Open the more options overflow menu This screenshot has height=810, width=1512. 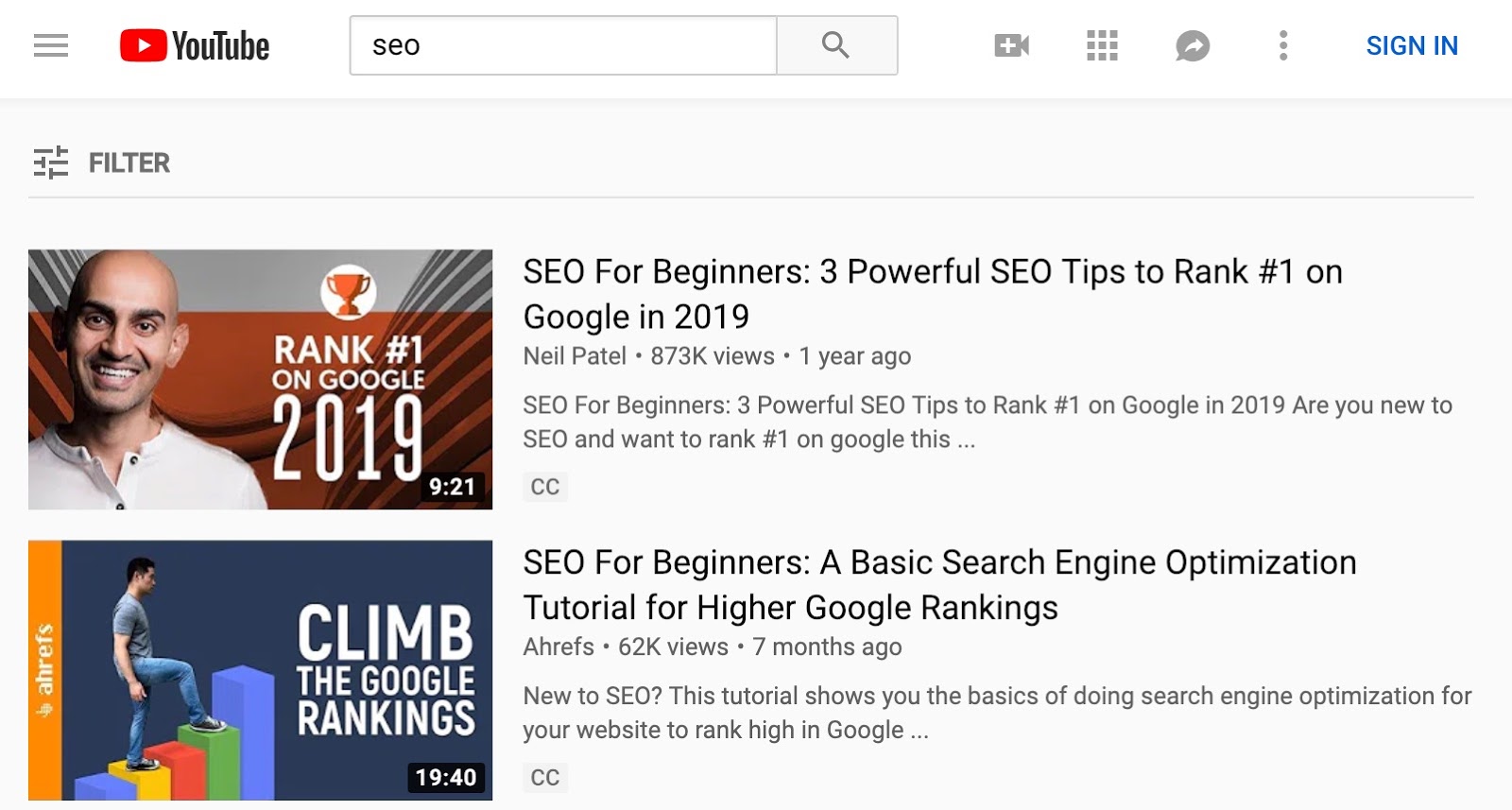click(x=1283, y=44)
